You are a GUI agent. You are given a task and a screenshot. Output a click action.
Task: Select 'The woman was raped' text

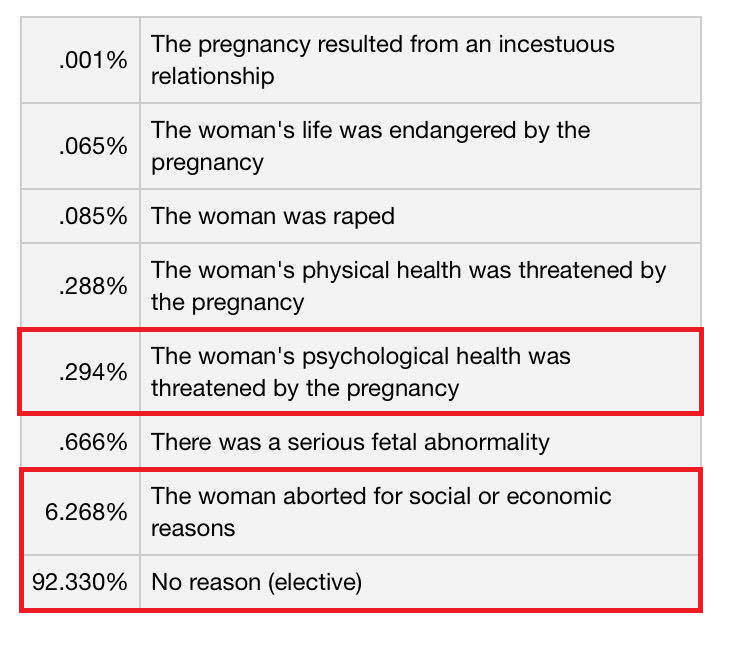click(273, 216)
